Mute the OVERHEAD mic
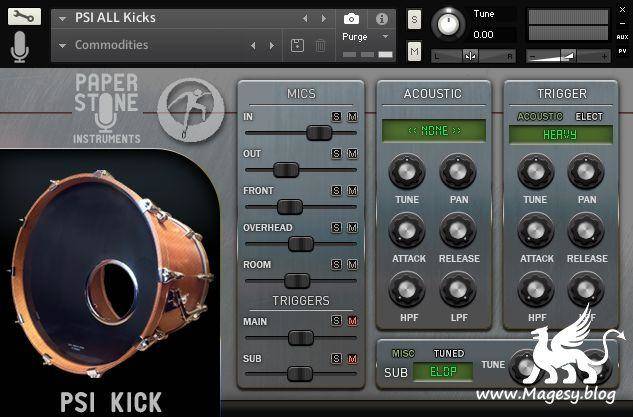 pyautogui.click(x=352, y=228)
